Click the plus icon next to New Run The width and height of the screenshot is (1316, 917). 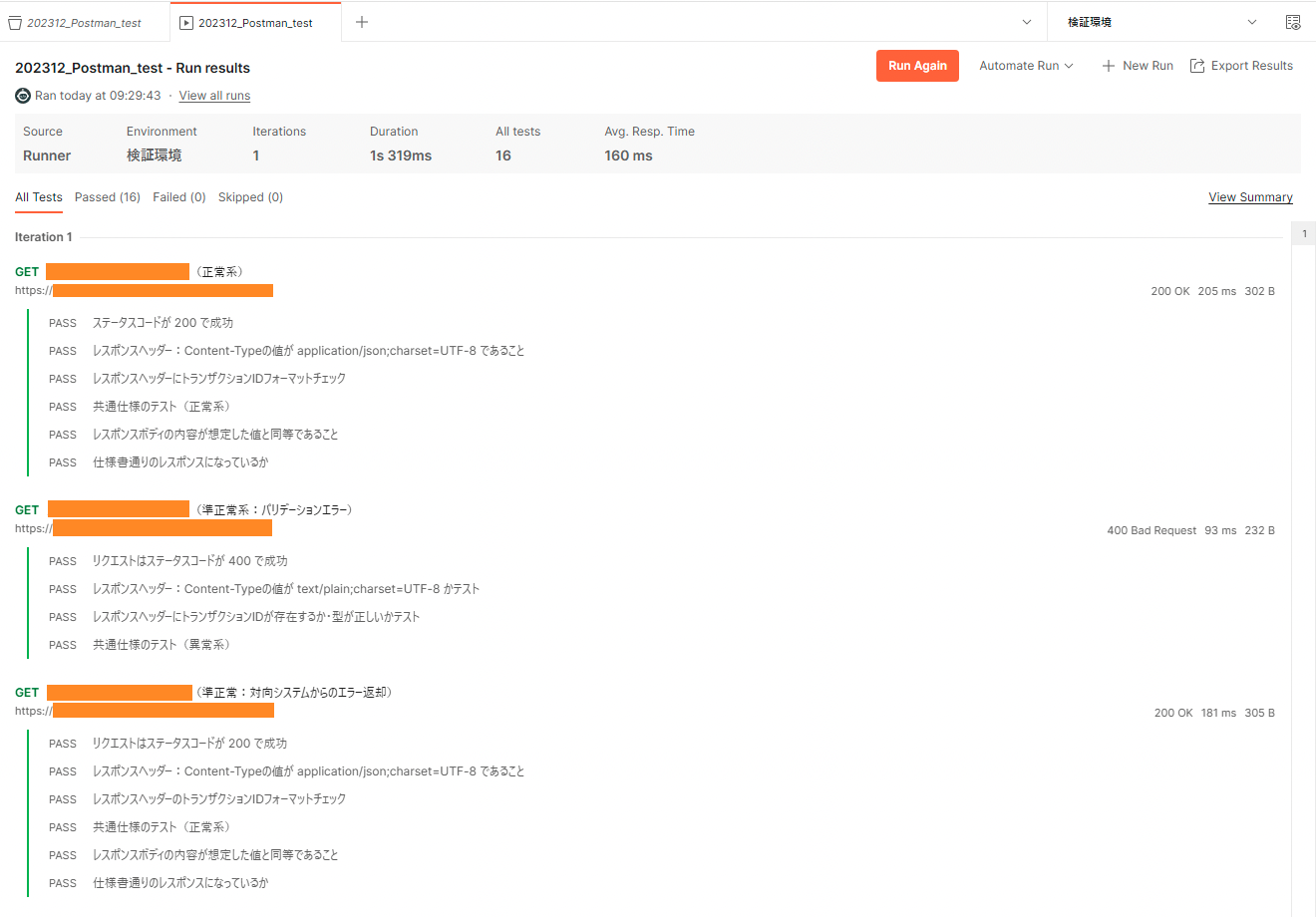[x=1108, y=65]
